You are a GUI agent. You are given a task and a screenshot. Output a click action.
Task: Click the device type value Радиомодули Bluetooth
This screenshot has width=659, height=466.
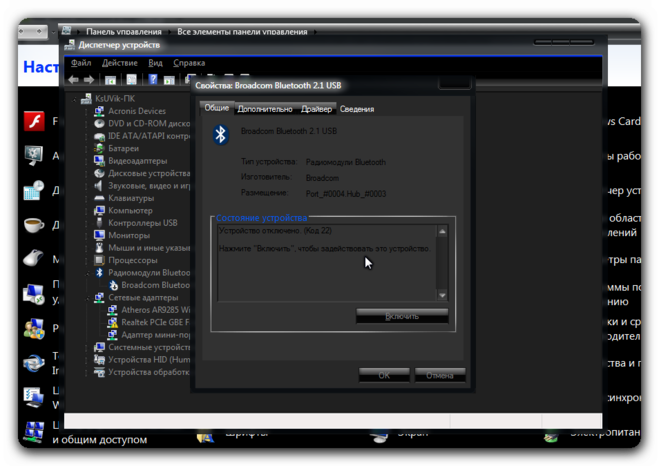tap(345, 162)
